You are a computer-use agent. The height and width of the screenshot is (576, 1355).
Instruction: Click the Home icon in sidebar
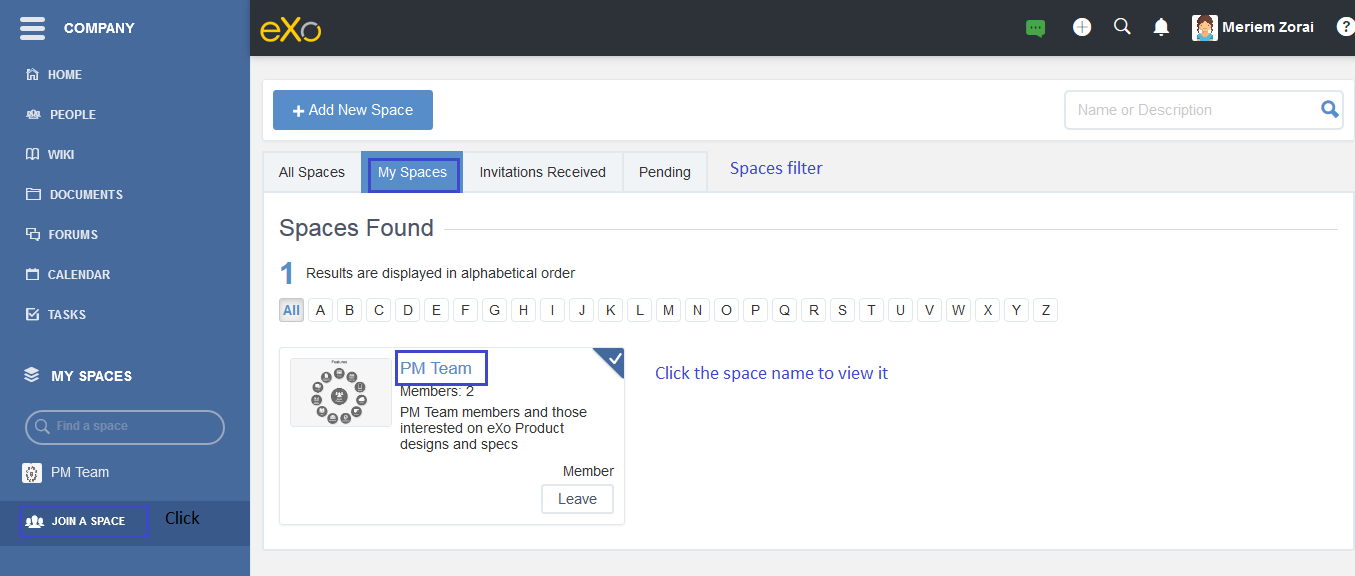32,74
